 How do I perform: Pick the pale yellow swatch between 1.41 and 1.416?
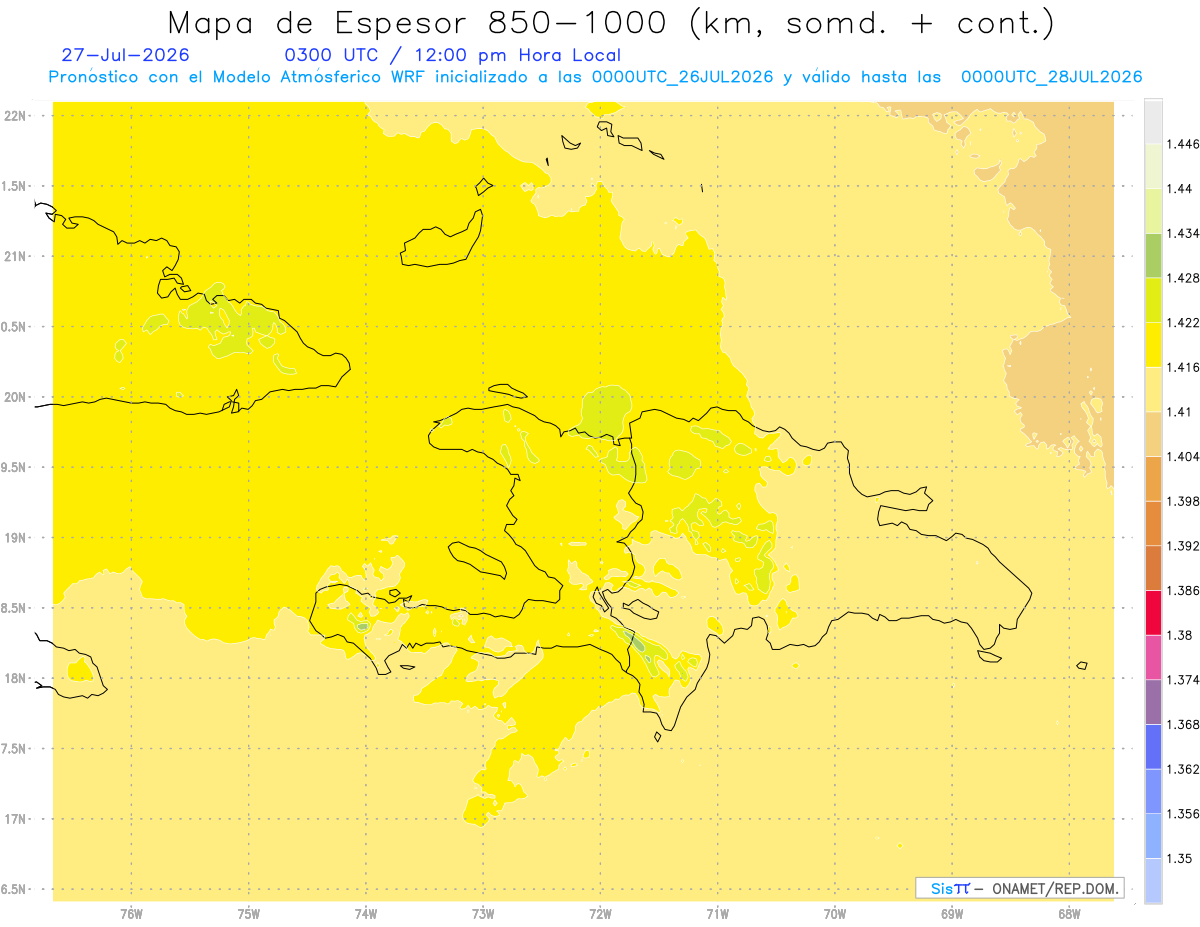(x=1153, y=389)
